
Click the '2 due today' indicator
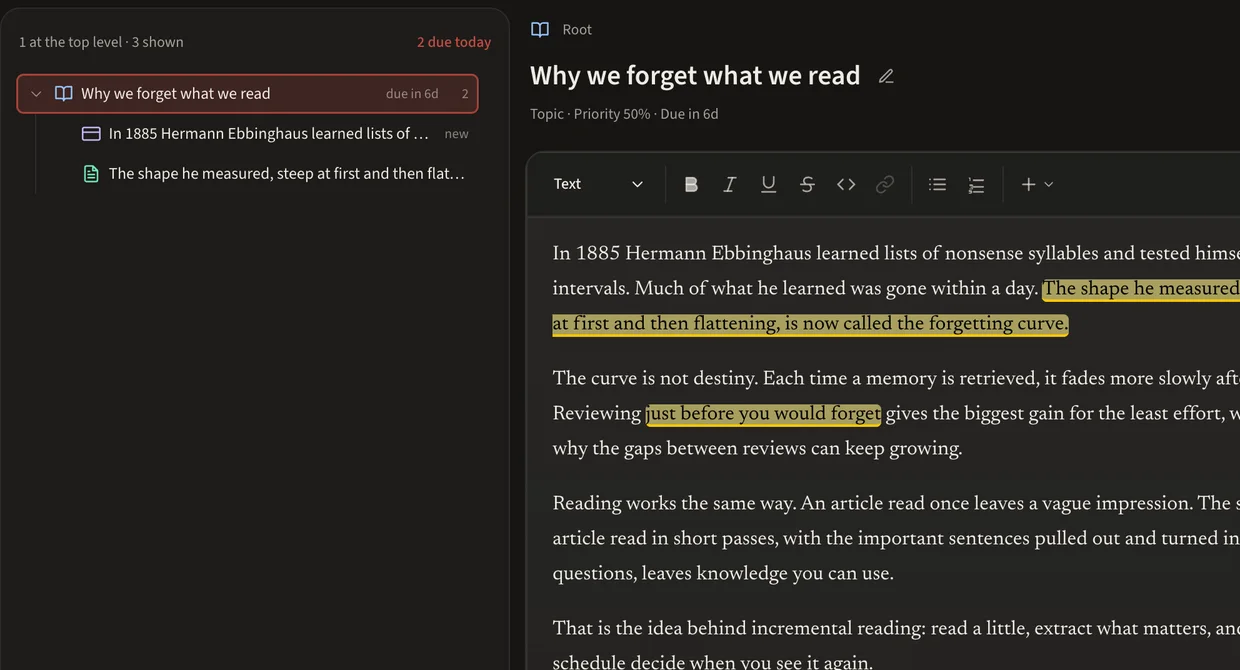pyautogui.click(x=454, y=42)
